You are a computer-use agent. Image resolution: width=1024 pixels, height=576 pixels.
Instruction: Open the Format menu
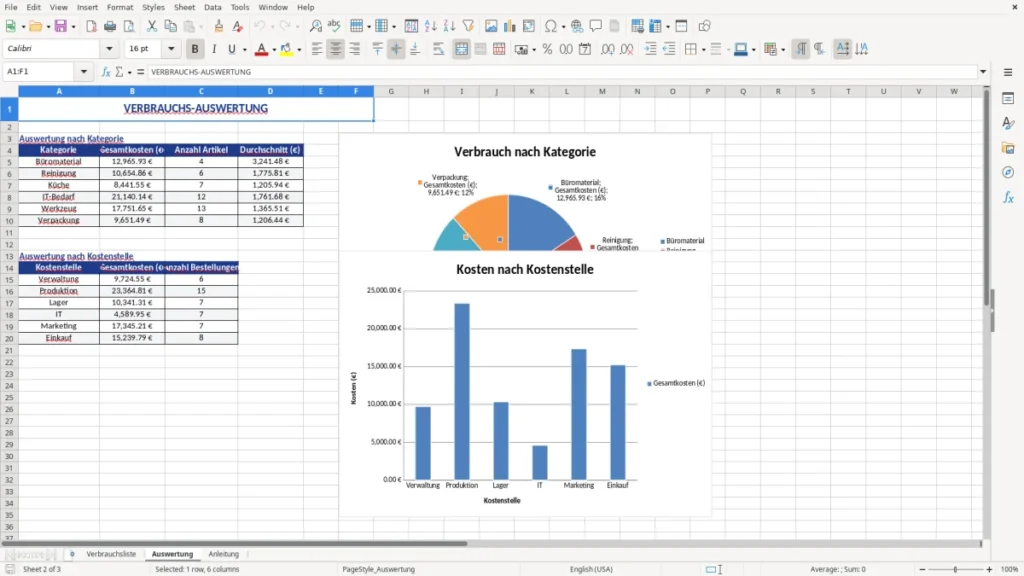(x=120, y=7)
